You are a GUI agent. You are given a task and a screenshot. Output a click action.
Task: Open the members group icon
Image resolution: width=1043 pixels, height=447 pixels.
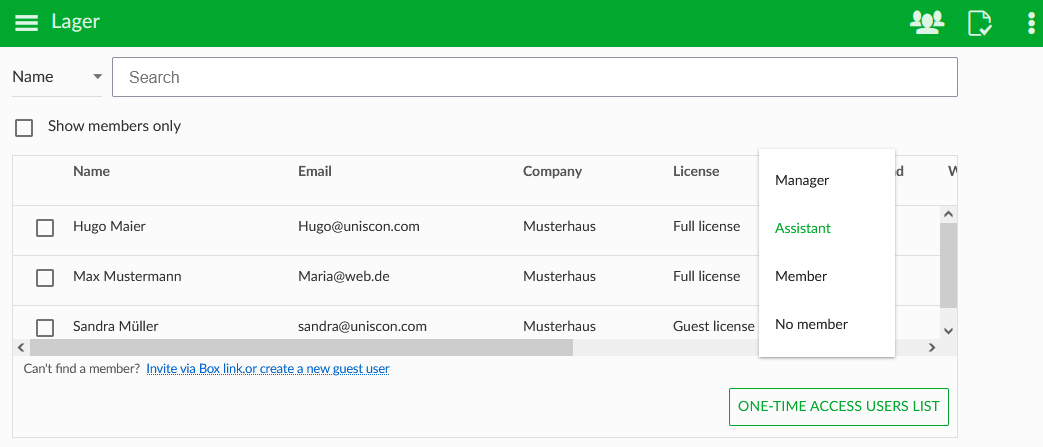pyautogui.click(x=926, y=22)
